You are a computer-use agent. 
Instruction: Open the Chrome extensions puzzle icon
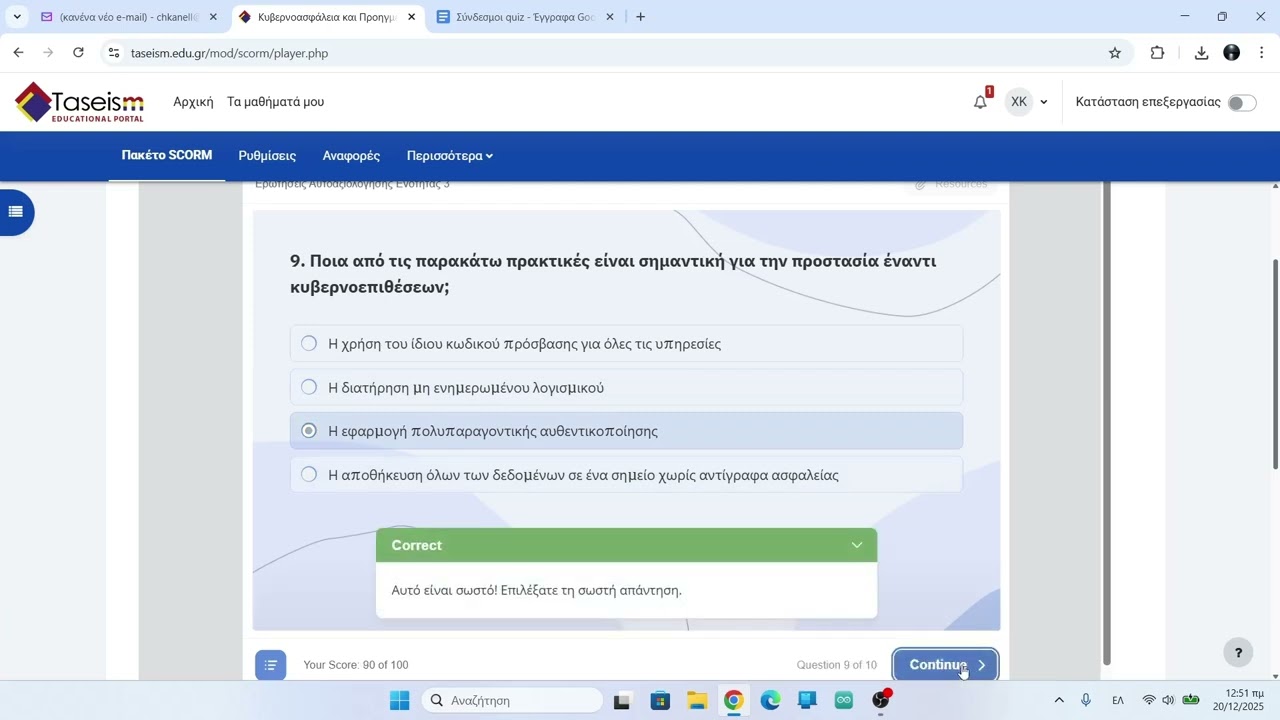[x=1157, y=53]
